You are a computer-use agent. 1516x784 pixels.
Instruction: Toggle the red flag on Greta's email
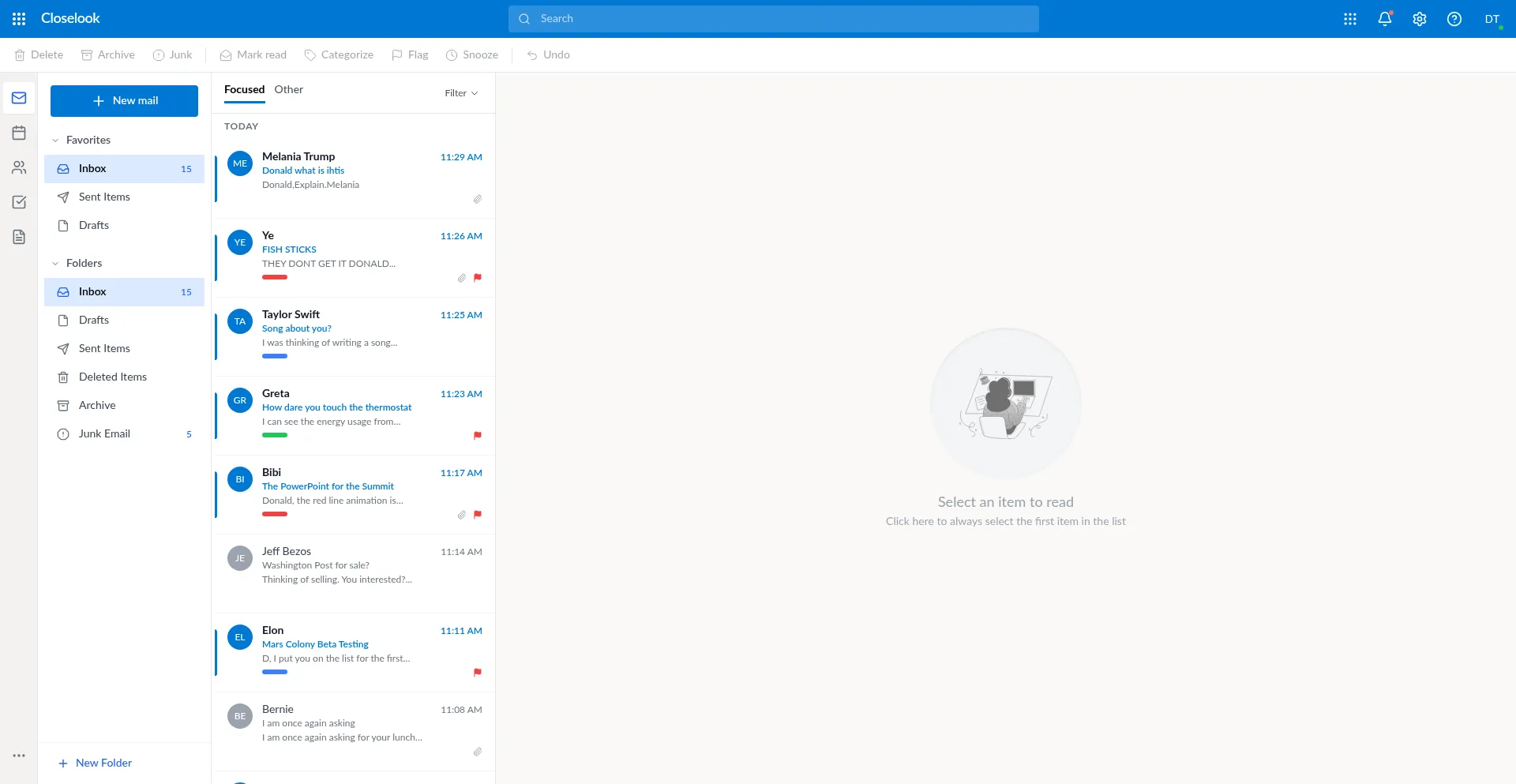point(477,436)
